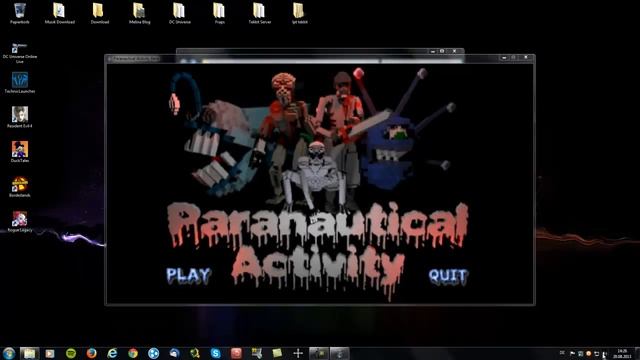Launch the Resident Evil 4 shortcut

pos(20,117)
